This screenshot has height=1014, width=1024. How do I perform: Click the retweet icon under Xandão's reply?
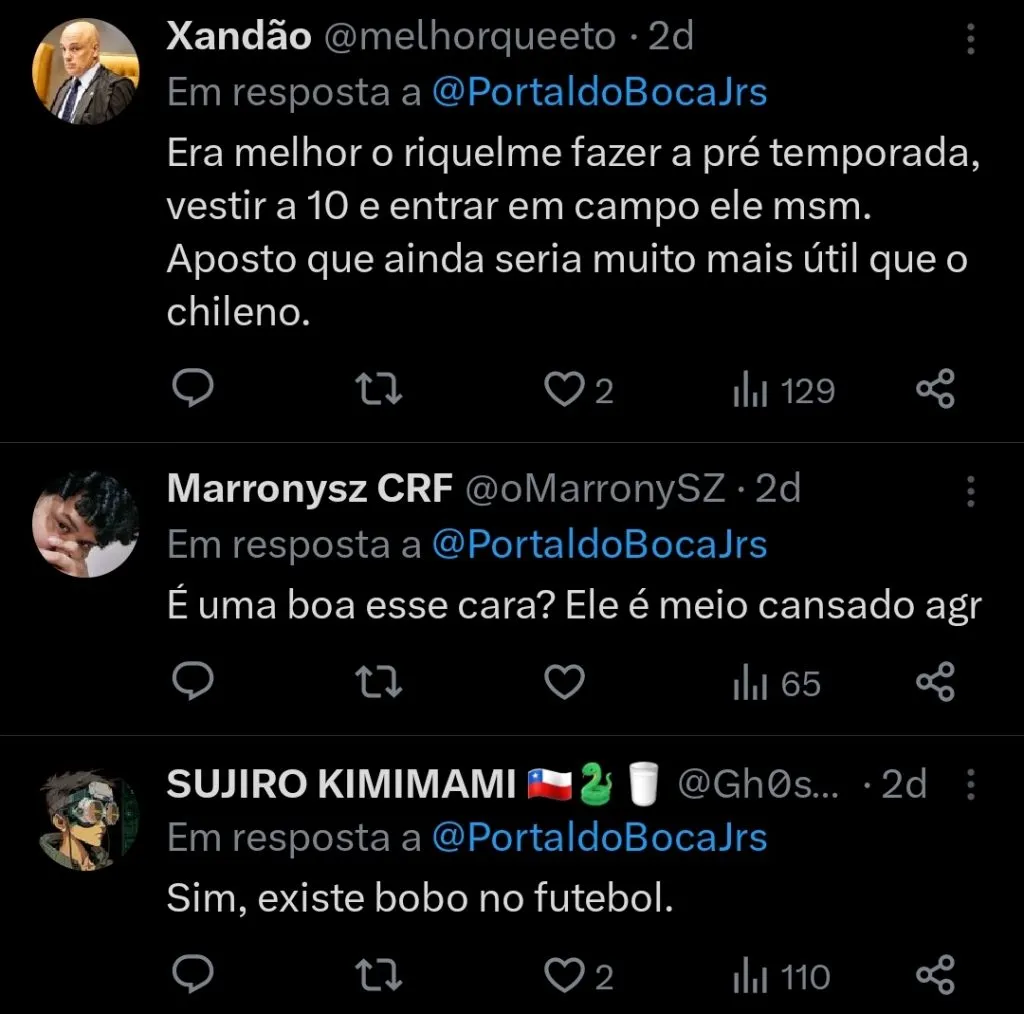click(x=378, y=390)
